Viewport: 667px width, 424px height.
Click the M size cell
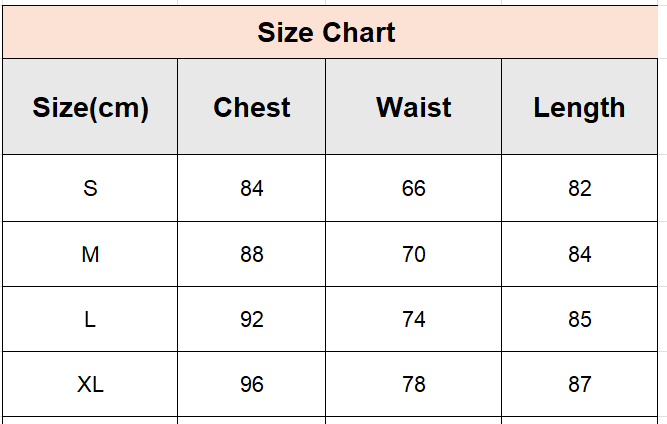point(90,254)
